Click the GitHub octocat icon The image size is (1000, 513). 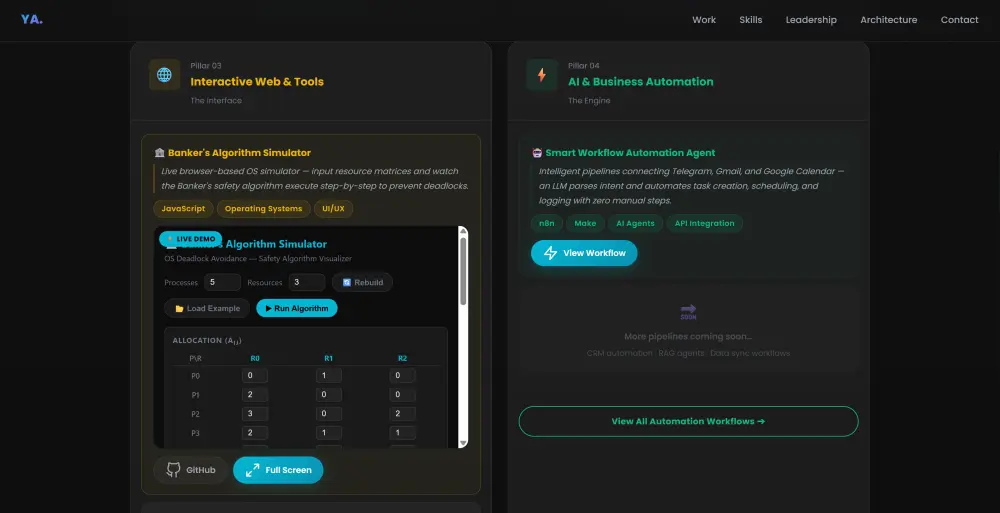coord(173,470)
